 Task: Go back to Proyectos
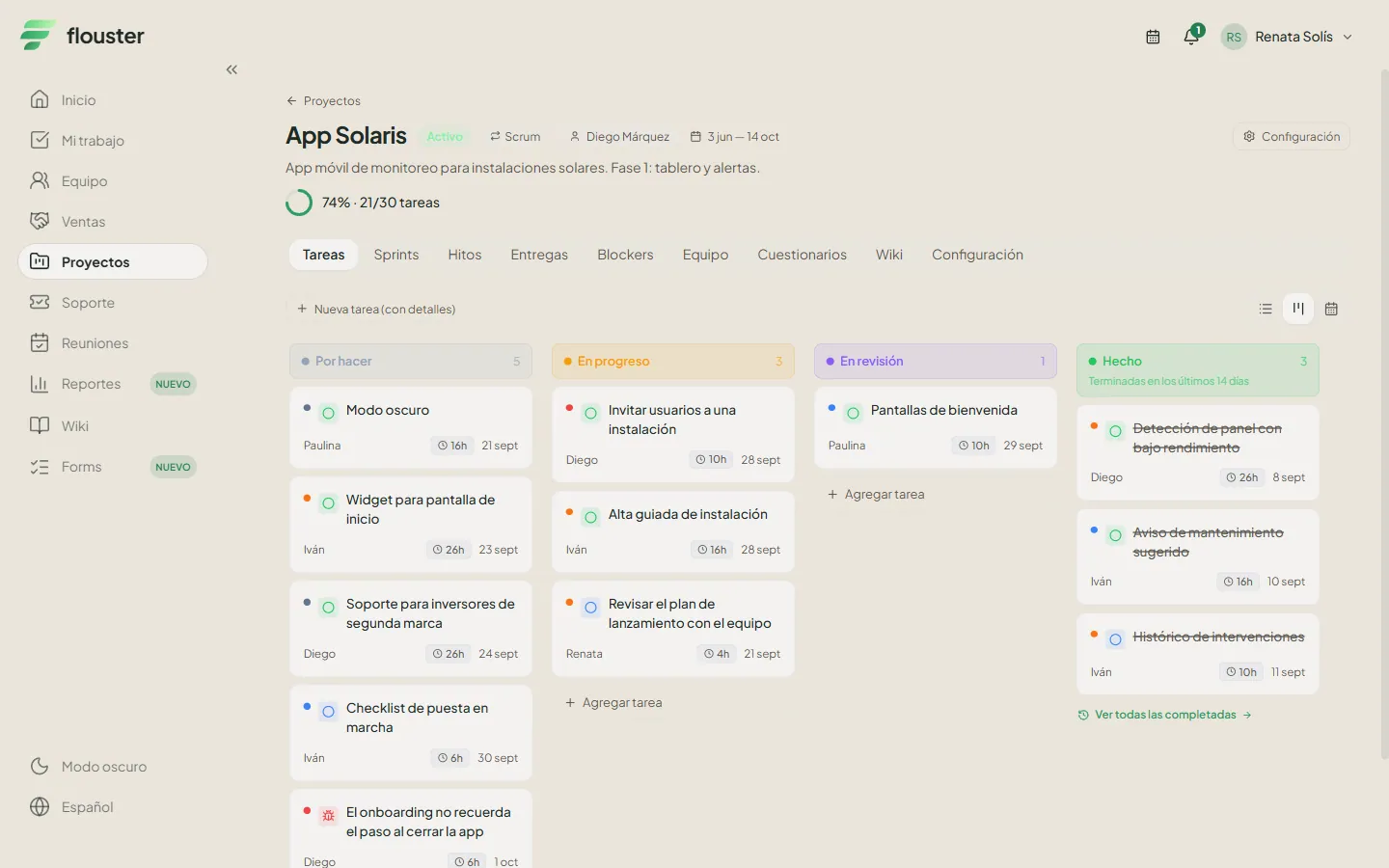point(323,101)
